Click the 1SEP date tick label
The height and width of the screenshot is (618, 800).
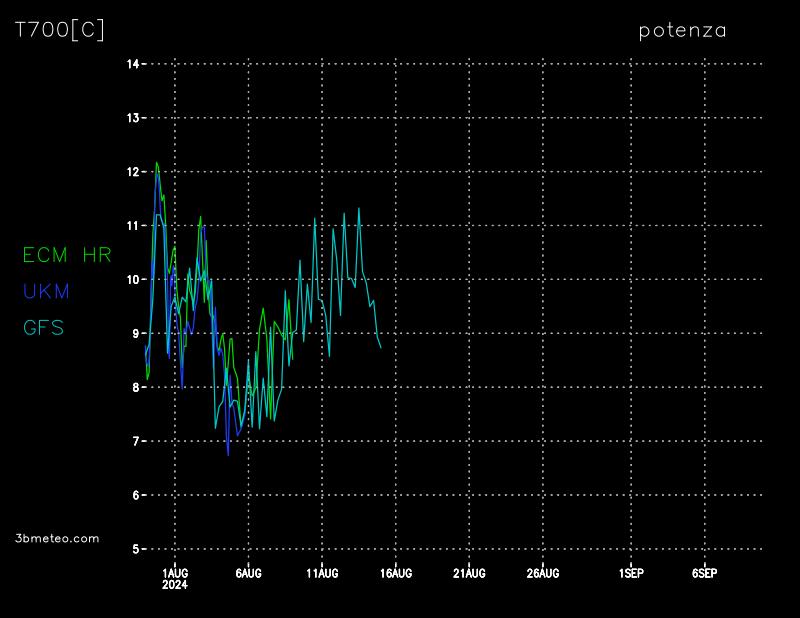631,574
